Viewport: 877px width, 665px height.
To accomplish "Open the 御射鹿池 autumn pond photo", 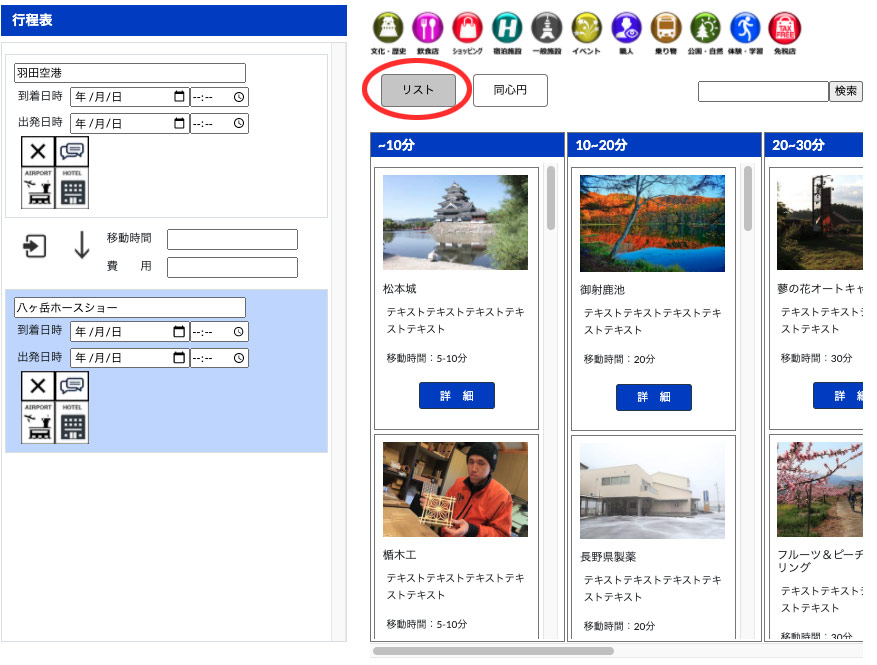I will pyautogui.click(x=652, y=223).
